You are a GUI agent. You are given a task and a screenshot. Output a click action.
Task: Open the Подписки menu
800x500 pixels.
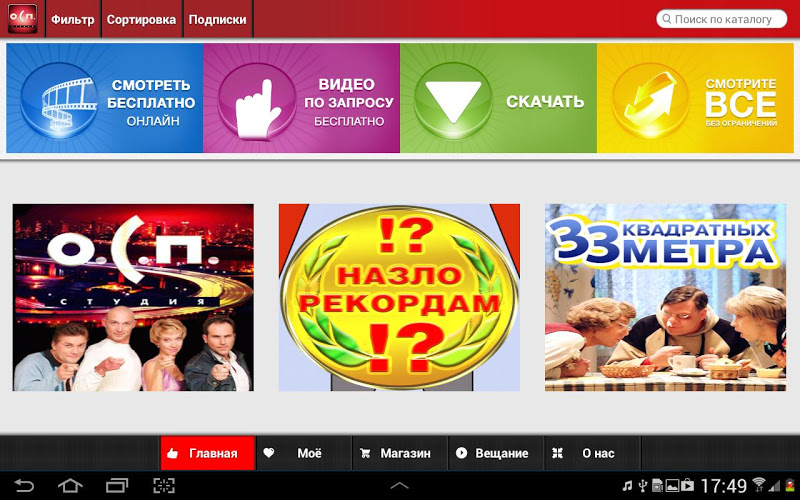pos(217,19)
